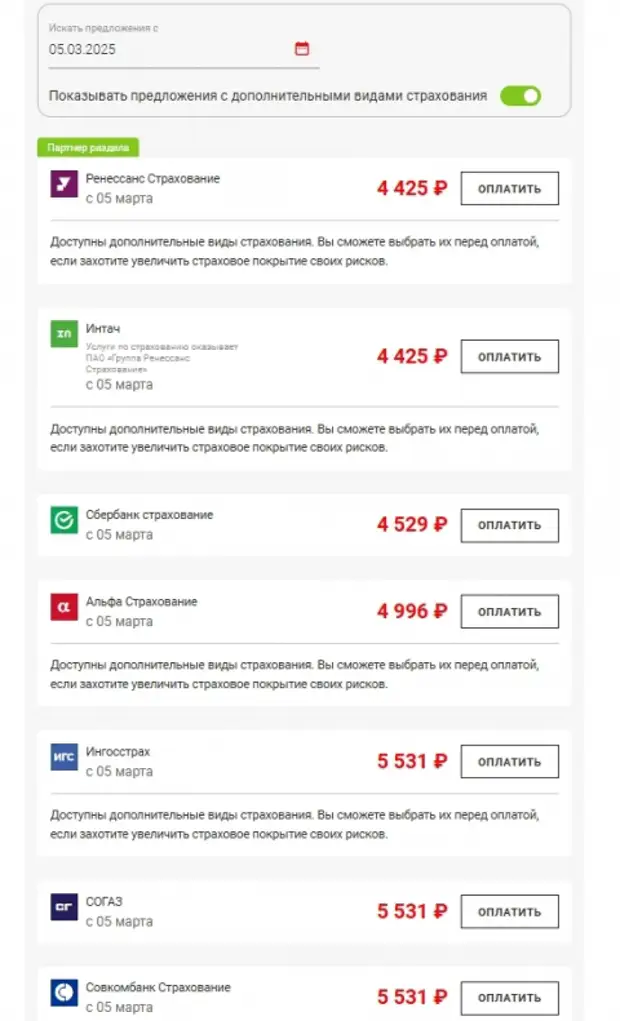Click the Партнер раздела green badge
620x1021 pixels.
(x=88, y=147)
